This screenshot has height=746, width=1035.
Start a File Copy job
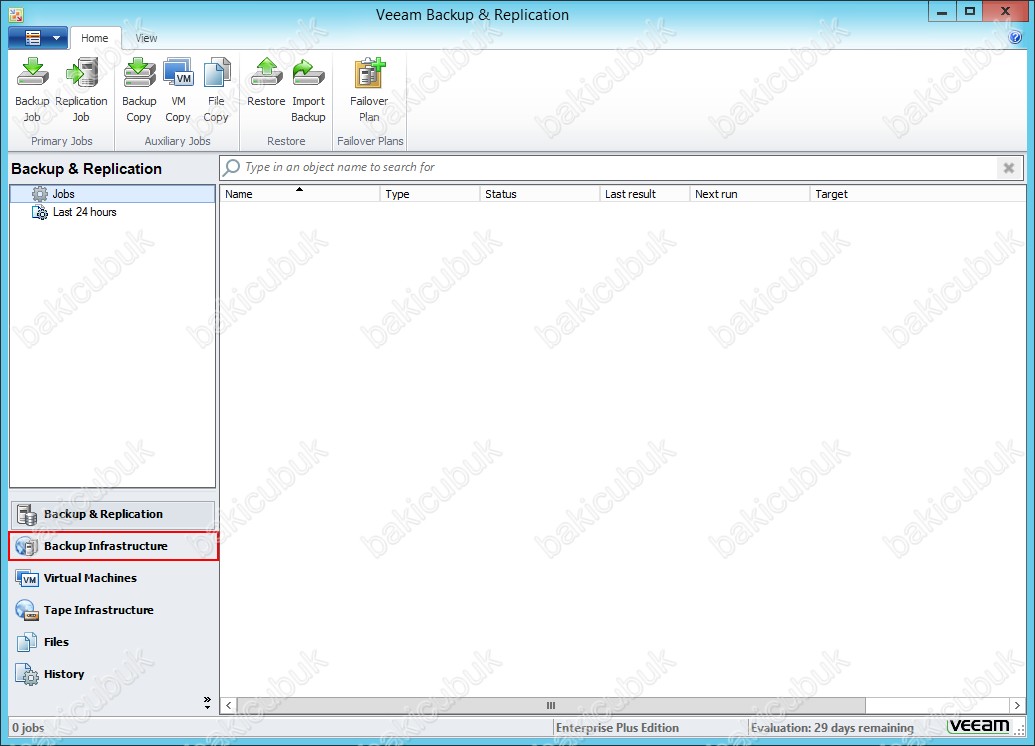coord(216,90)
